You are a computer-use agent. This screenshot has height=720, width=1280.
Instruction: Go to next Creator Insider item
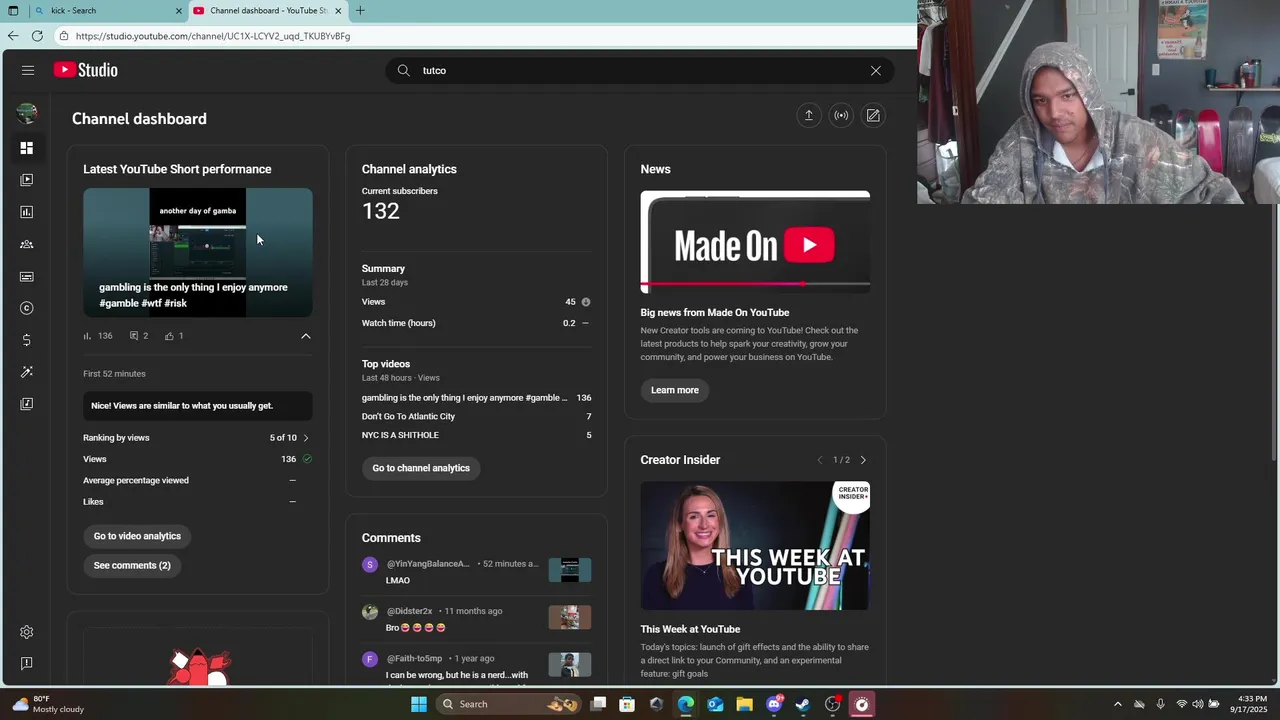[x=863, y=460]
